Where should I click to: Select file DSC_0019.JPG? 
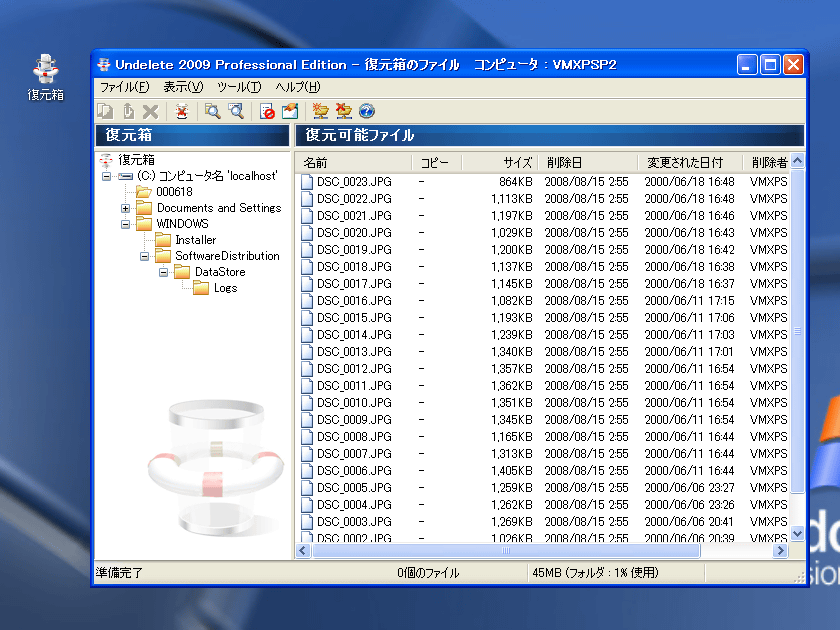[x=354, y=250]
